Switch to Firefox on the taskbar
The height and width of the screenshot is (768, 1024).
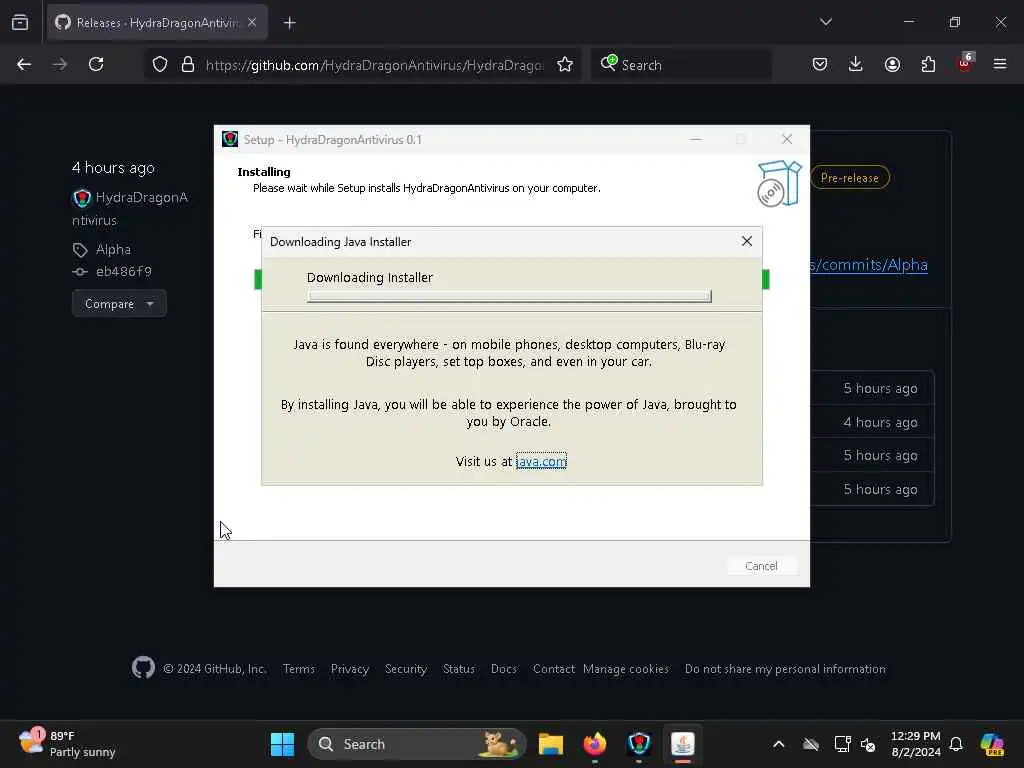pyautogui.click(x=595, y=744)
